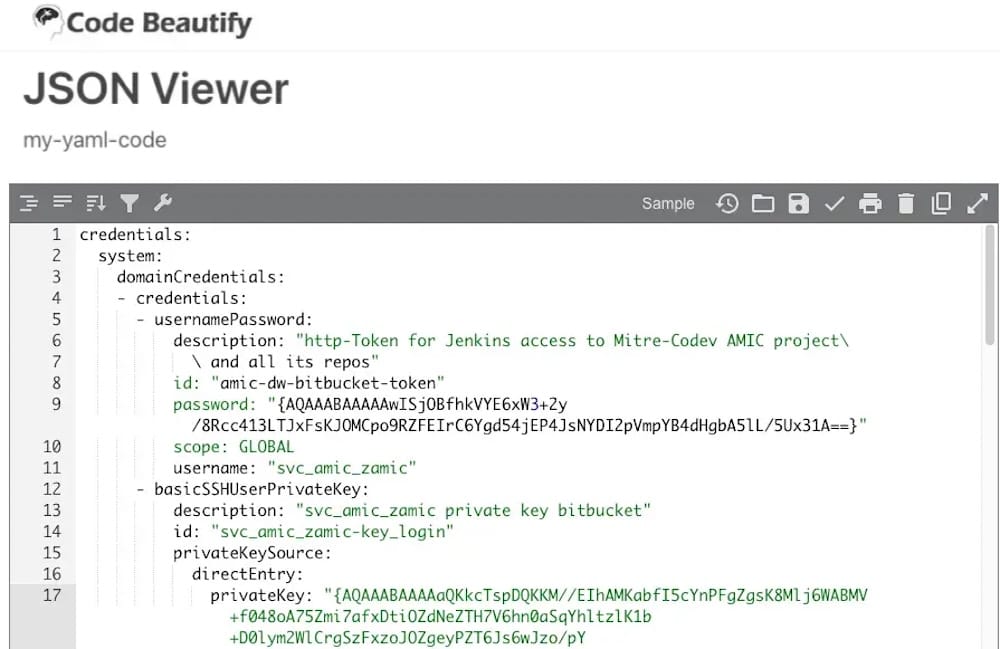Image resolution: width=1000 pixels, height=649 pixels.
Task: Save the code with the disk icon
Action: pos(798,203)
